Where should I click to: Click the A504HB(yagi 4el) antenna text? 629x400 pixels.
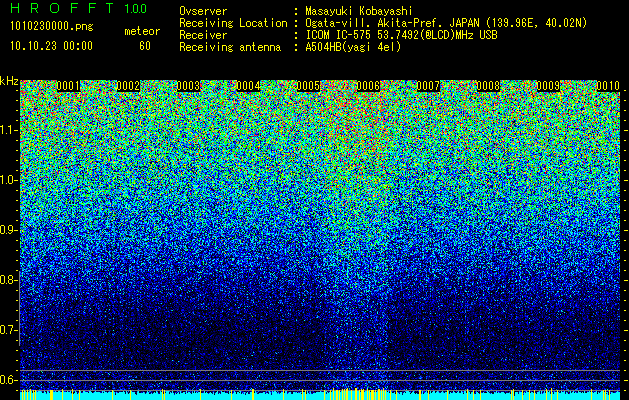(353, 47)
